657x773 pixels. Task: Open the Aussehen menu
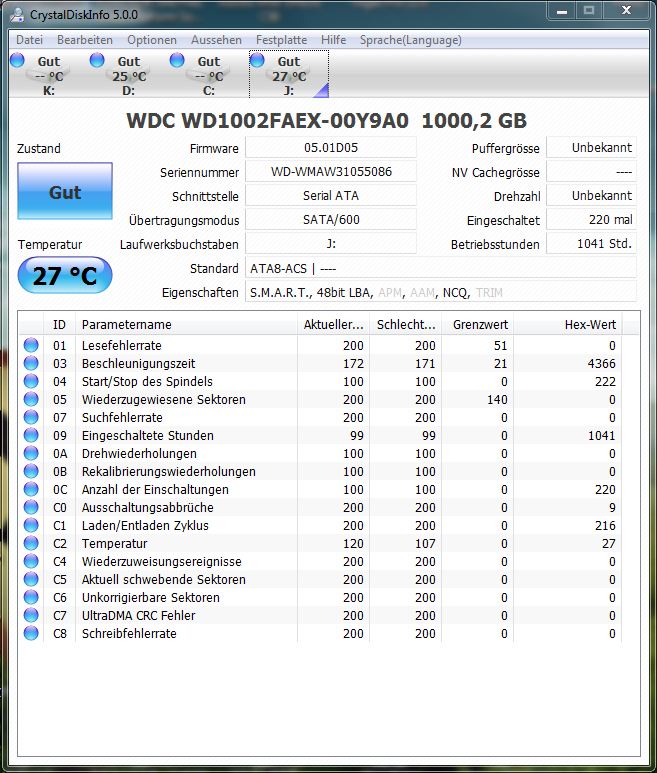click(216, 40)
